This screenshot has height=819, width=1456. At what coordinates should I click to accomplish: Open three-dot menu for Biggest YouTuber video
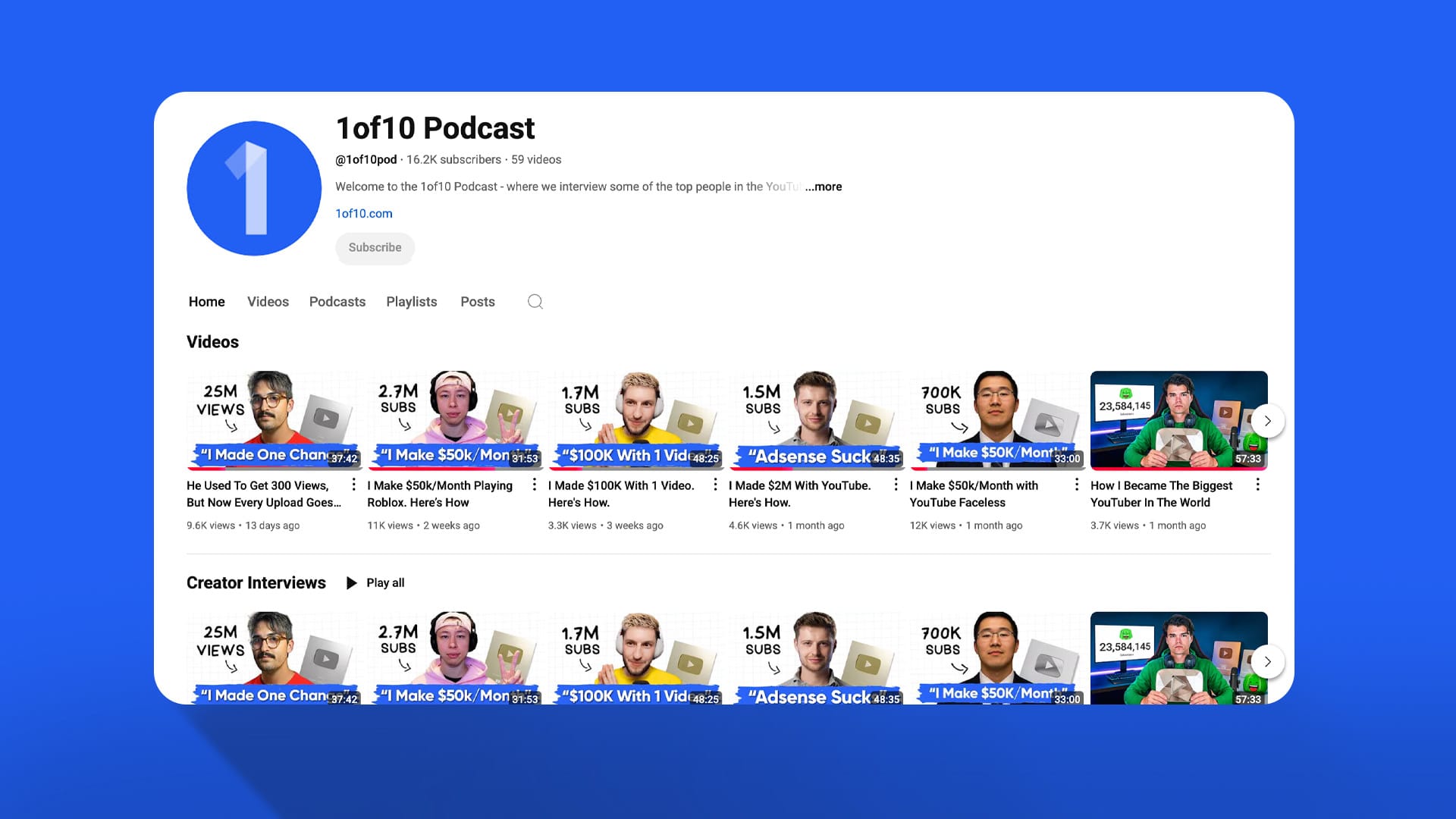pyautogui.click(x=1257, y=485)
